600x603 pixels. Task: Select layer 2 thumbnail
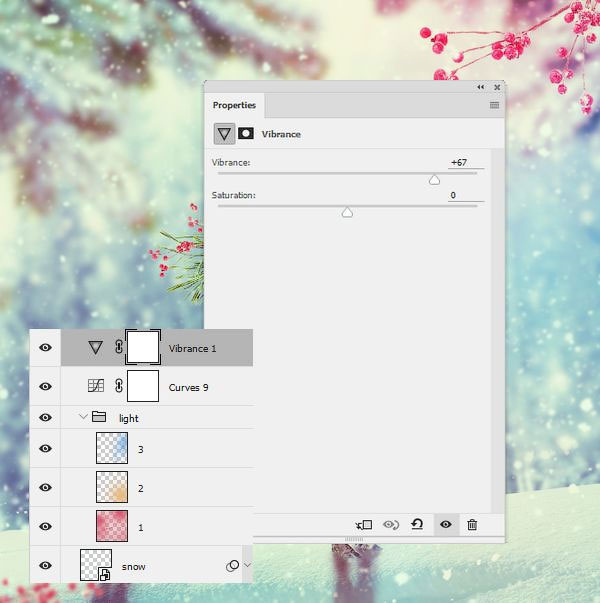pyautogui.click(x=112, y=487)
